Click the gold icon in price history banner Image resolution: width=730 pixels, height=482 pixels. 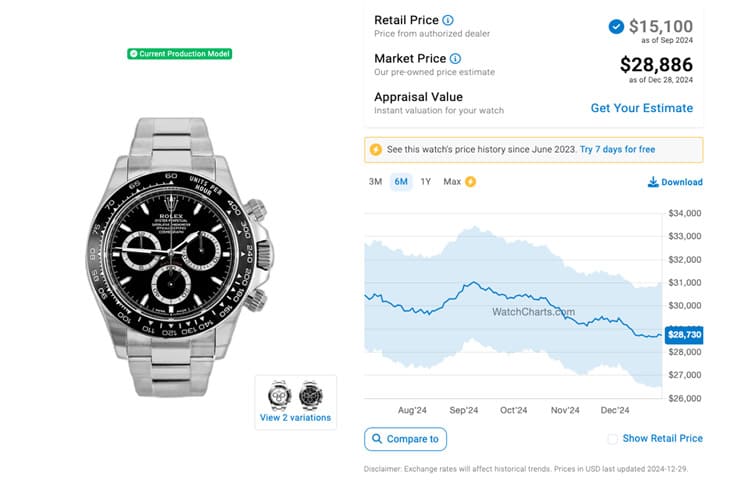point(376,150)
